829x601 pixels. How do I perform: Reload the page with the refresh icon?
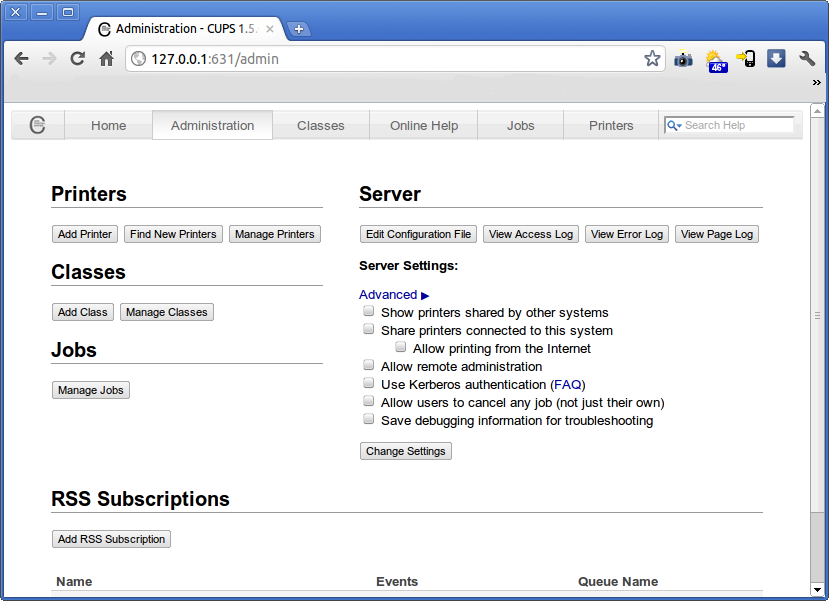coord(77,59)
